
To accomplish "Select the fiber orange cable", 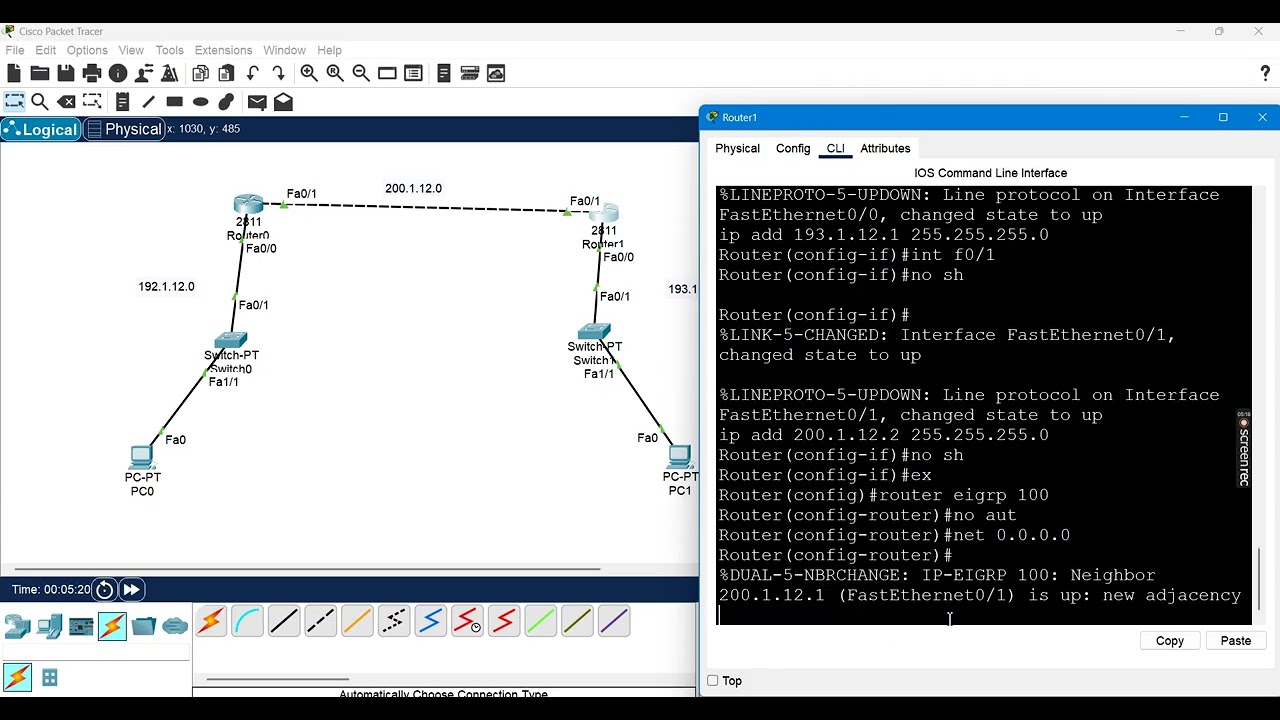I will (x=357, y=621).
